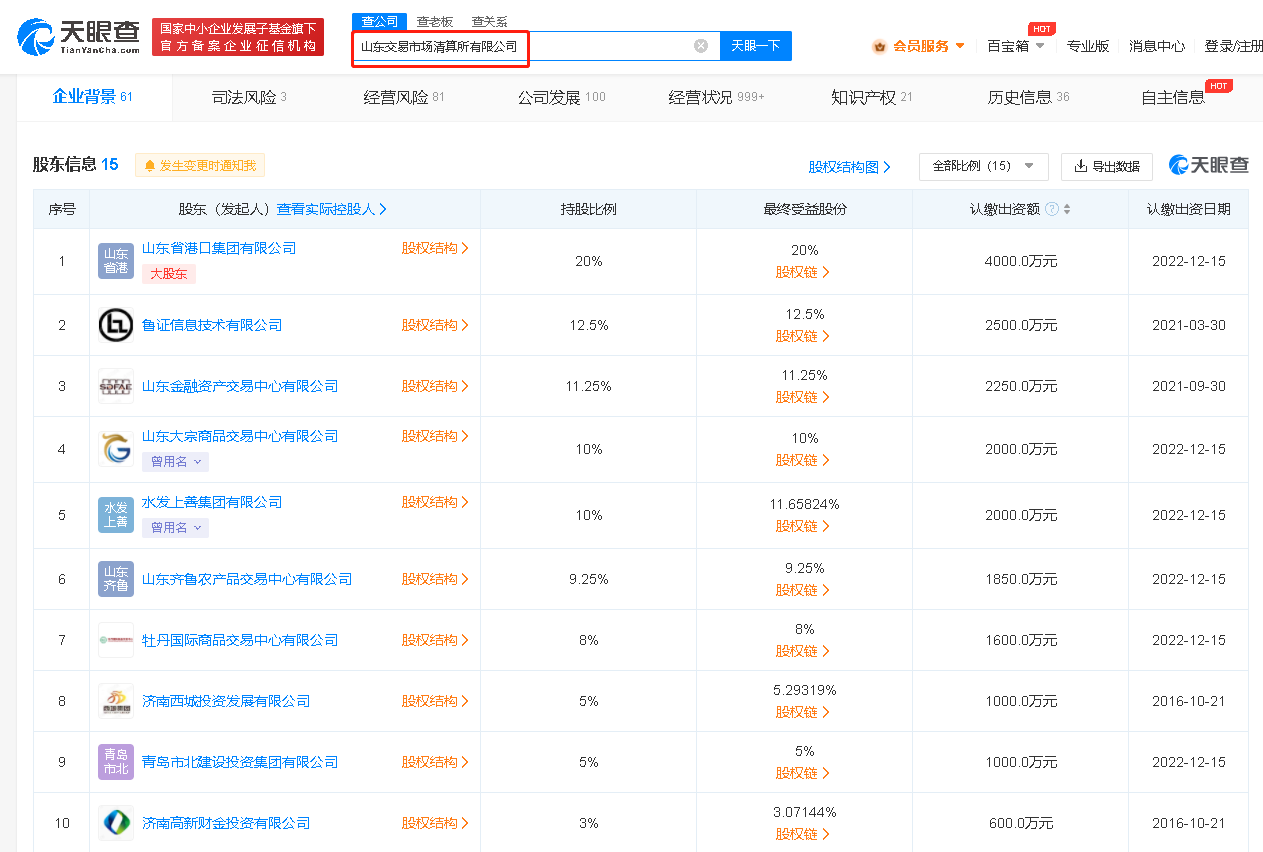Switch to 查公司 search tab
Screen dimensions: 1263x852
click(x=380, y=21)
